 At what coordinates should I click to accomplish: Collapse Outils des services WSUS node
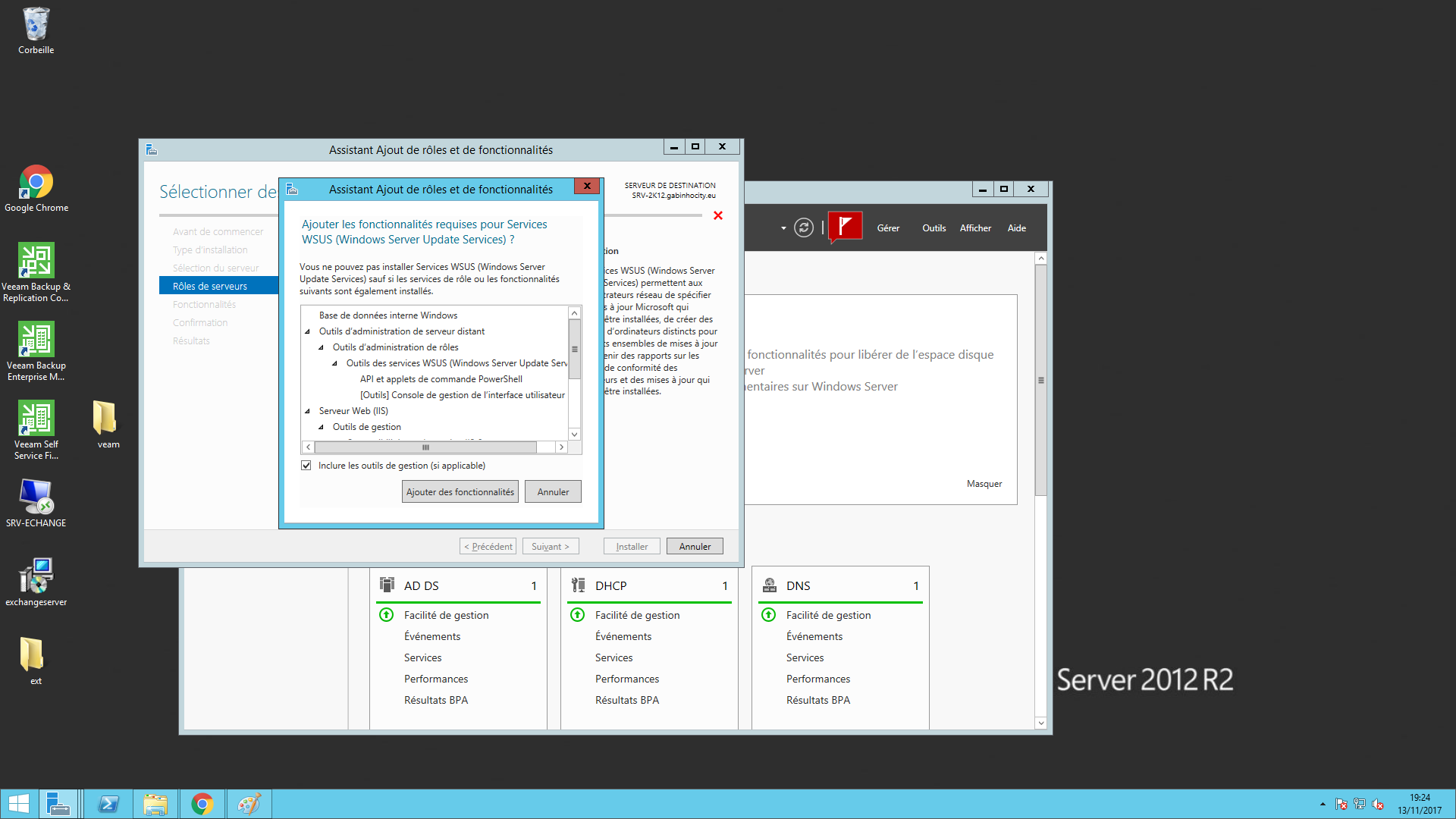[x=334, y=363]
